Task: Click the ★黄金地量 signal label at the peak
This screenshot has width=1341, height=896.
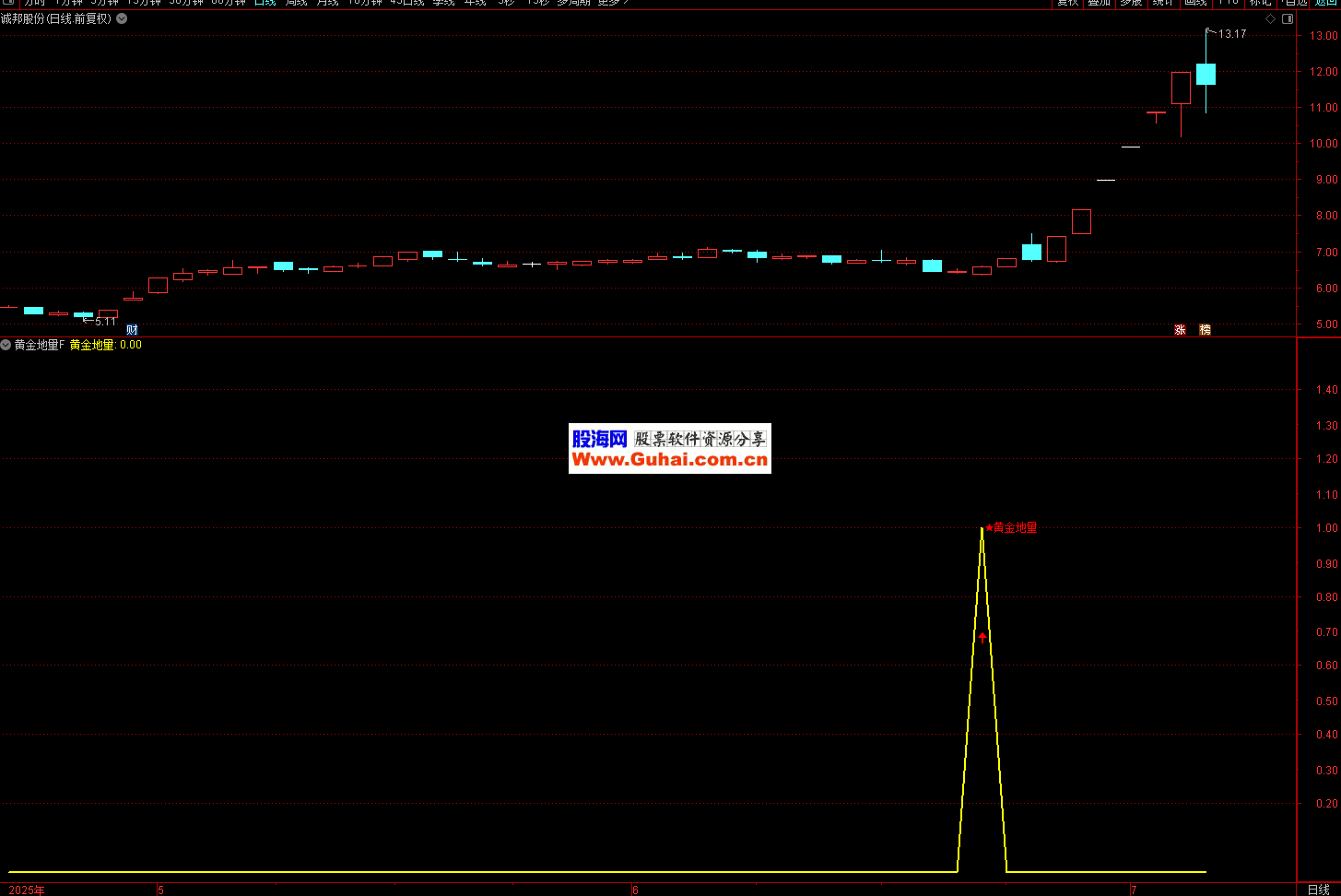Action: pos(1012,527)
